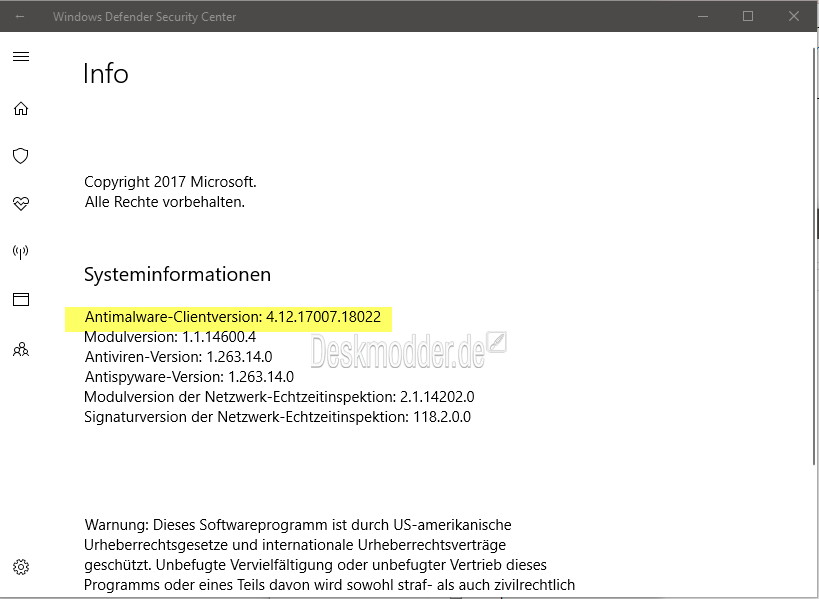Open Virus & threat protection shield icon
819x599 pixels.
point(20,156)
